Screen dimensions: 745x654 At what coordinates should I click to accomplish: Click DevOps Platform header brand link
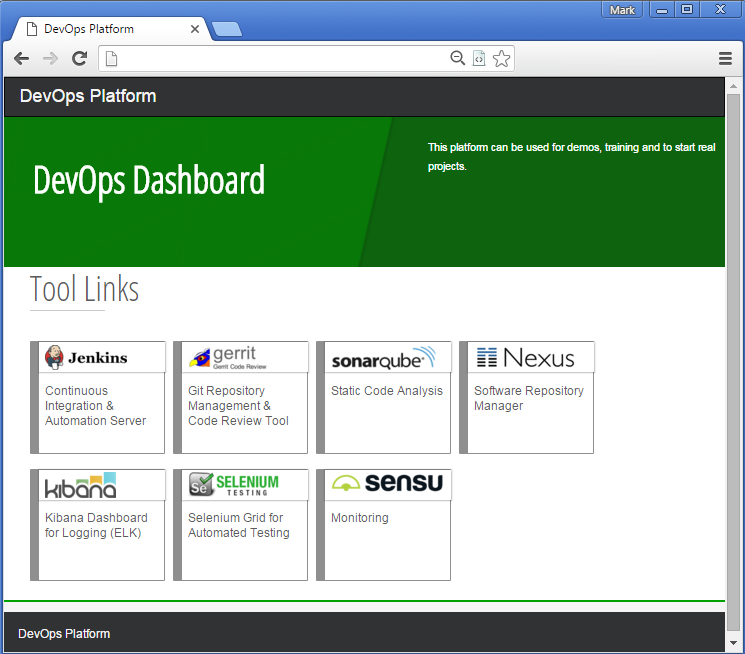pos(88,96)
